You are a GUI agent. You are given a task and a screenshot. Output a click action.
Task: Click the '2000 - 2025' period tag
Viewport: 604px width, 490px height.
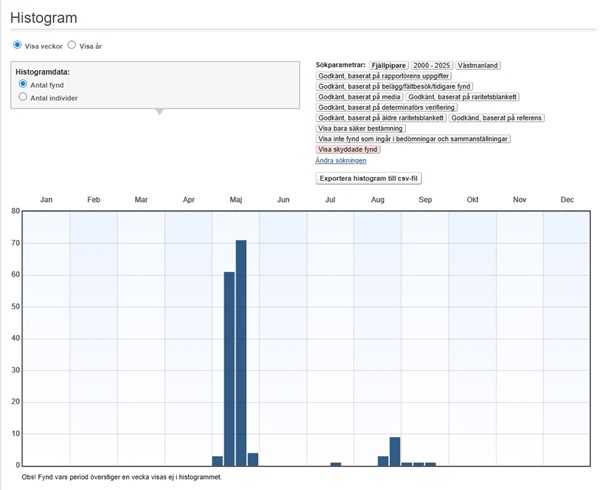pyautogui.click(x=434, y=65)
